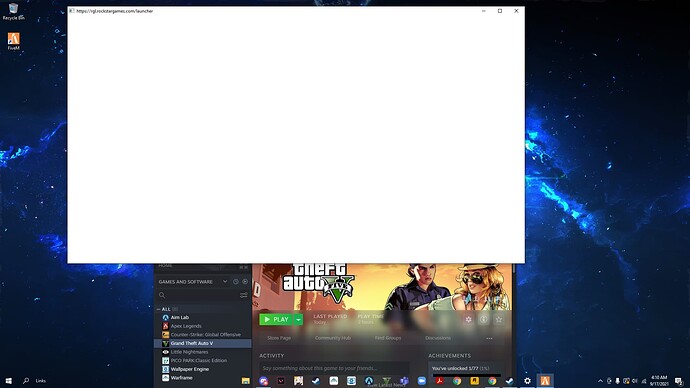Open the Community Hub tab
Image resolution: width=690 pixels, height=388 pixels.
click(333, 338)
